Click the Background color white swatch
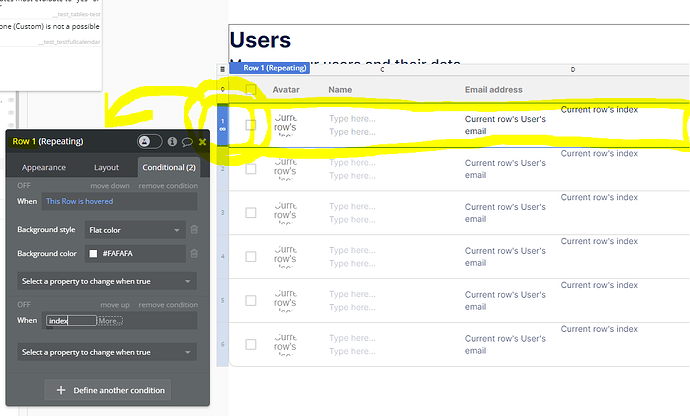The width and height of the screenshot is (690, 416). (93, 254)
